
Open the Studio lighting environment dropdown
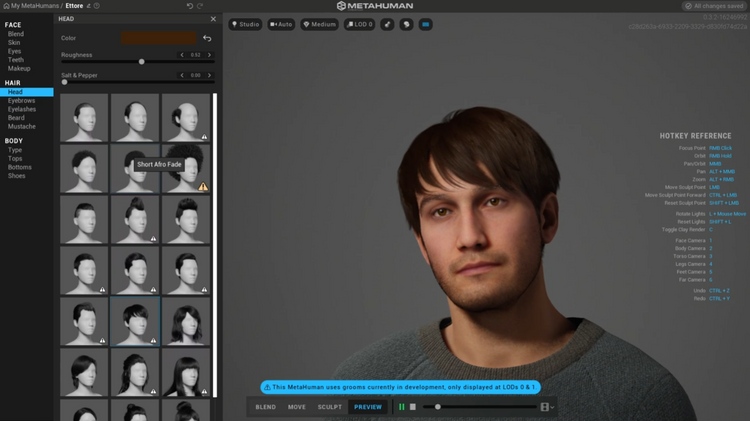pyautogui.click(x=245, y=24)
